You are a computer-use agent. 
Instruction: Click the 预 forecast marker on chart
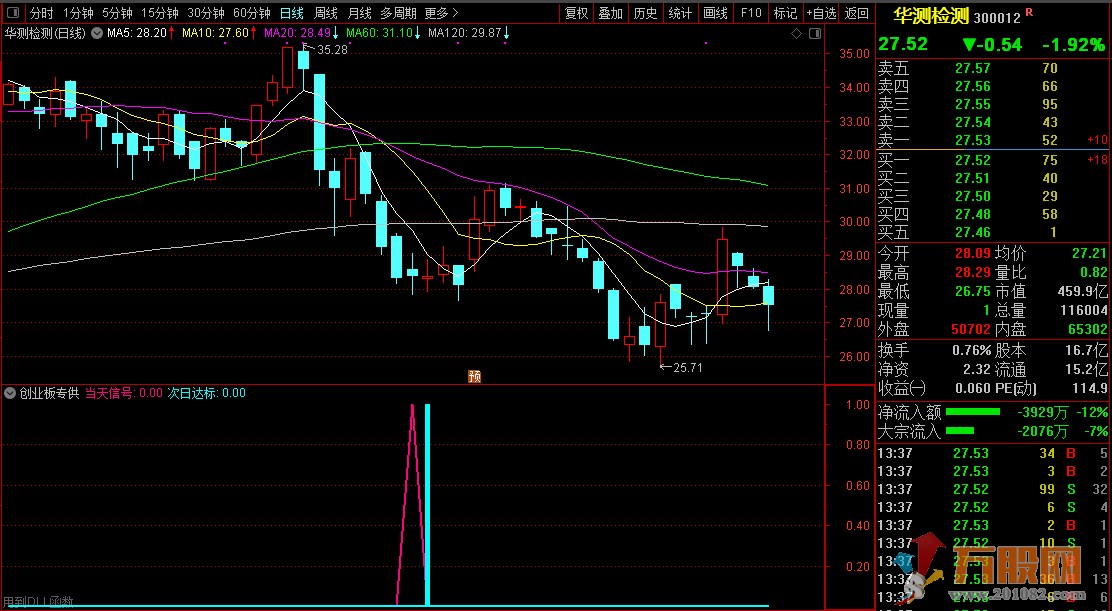pos(474,377)
